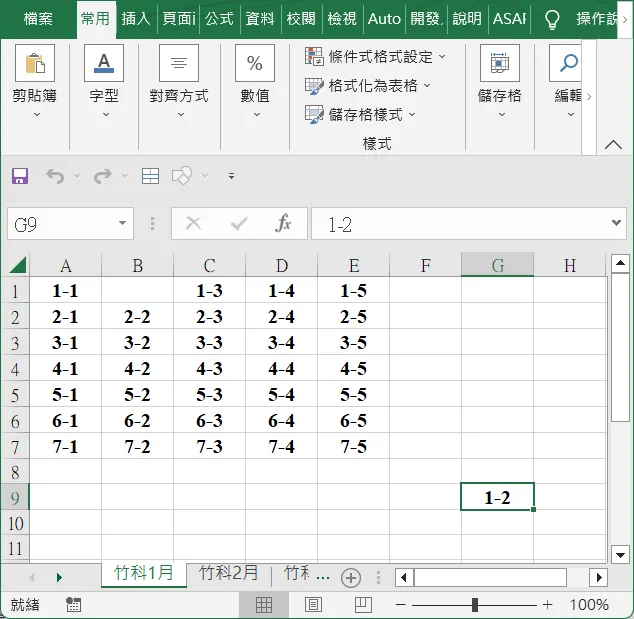Click the new sheet plus icon
This screenshot has width=634, height=619.
350,577
